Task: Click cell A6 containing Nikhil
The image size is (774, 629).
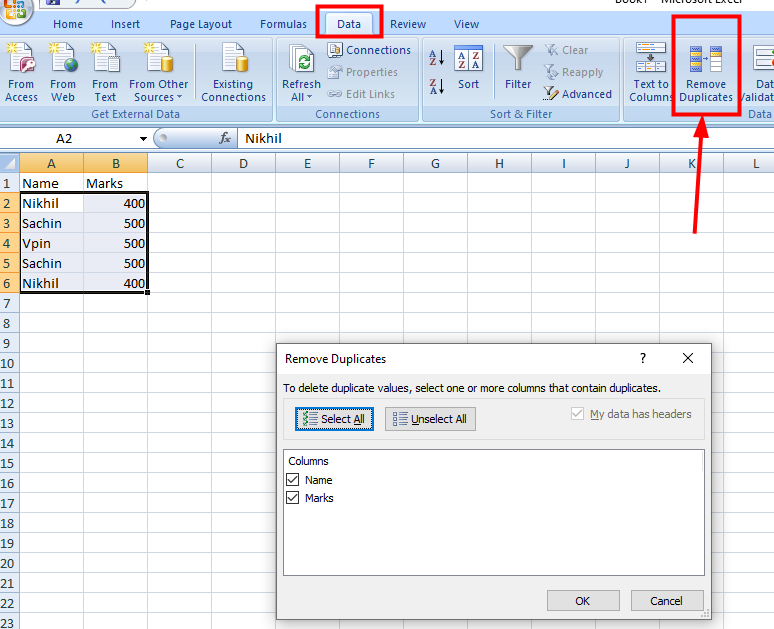Action: 51,283
